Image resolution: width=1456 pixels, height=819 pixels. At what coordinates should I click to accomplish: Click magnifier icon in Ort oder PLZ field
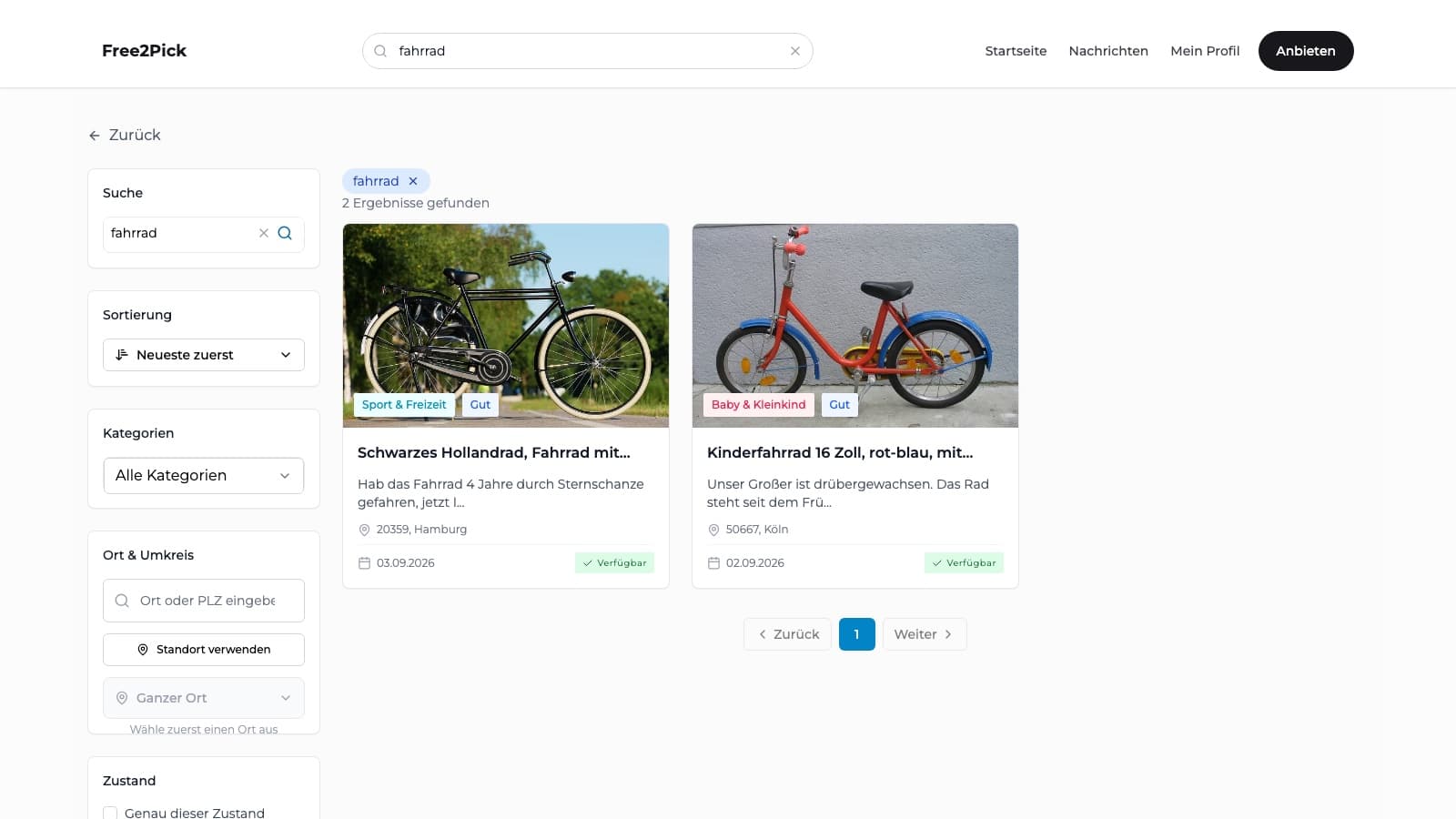[x=122, y=601]
